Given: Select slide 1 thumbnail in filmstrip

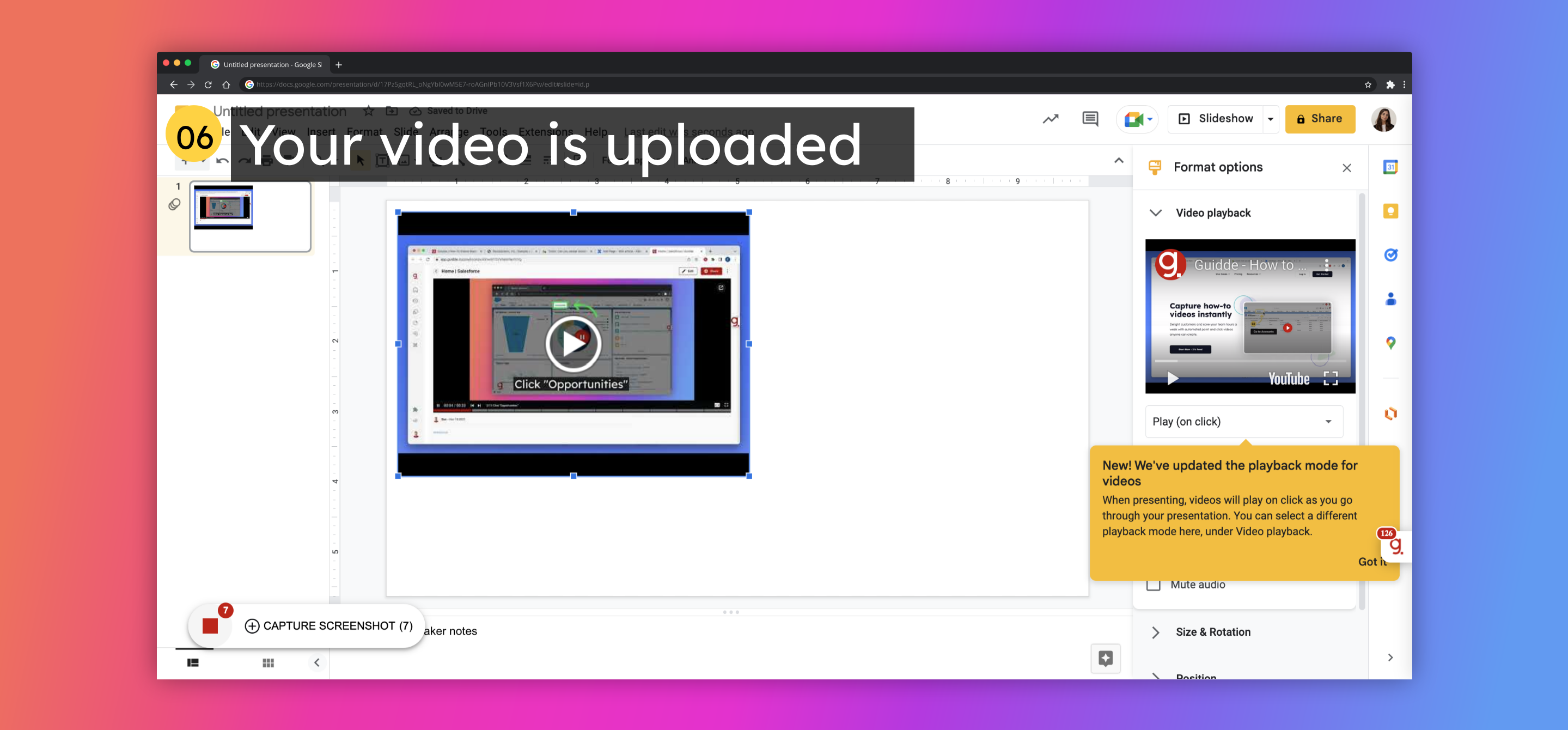Looking at the screenshot, I should [x=250, y=216].
